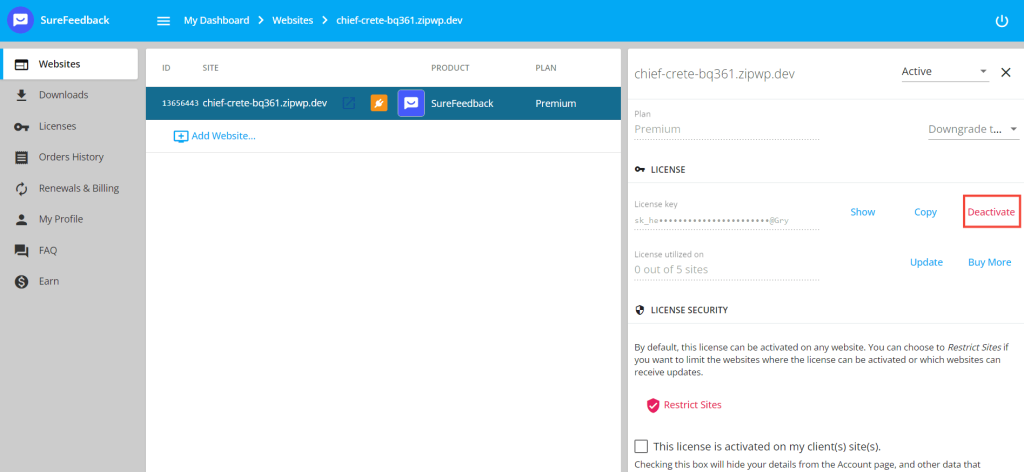Image resolution: width=1024 pixels, height=472 pixels.
Task: Open site in new tab icon
Action: (x=349, y=103)
